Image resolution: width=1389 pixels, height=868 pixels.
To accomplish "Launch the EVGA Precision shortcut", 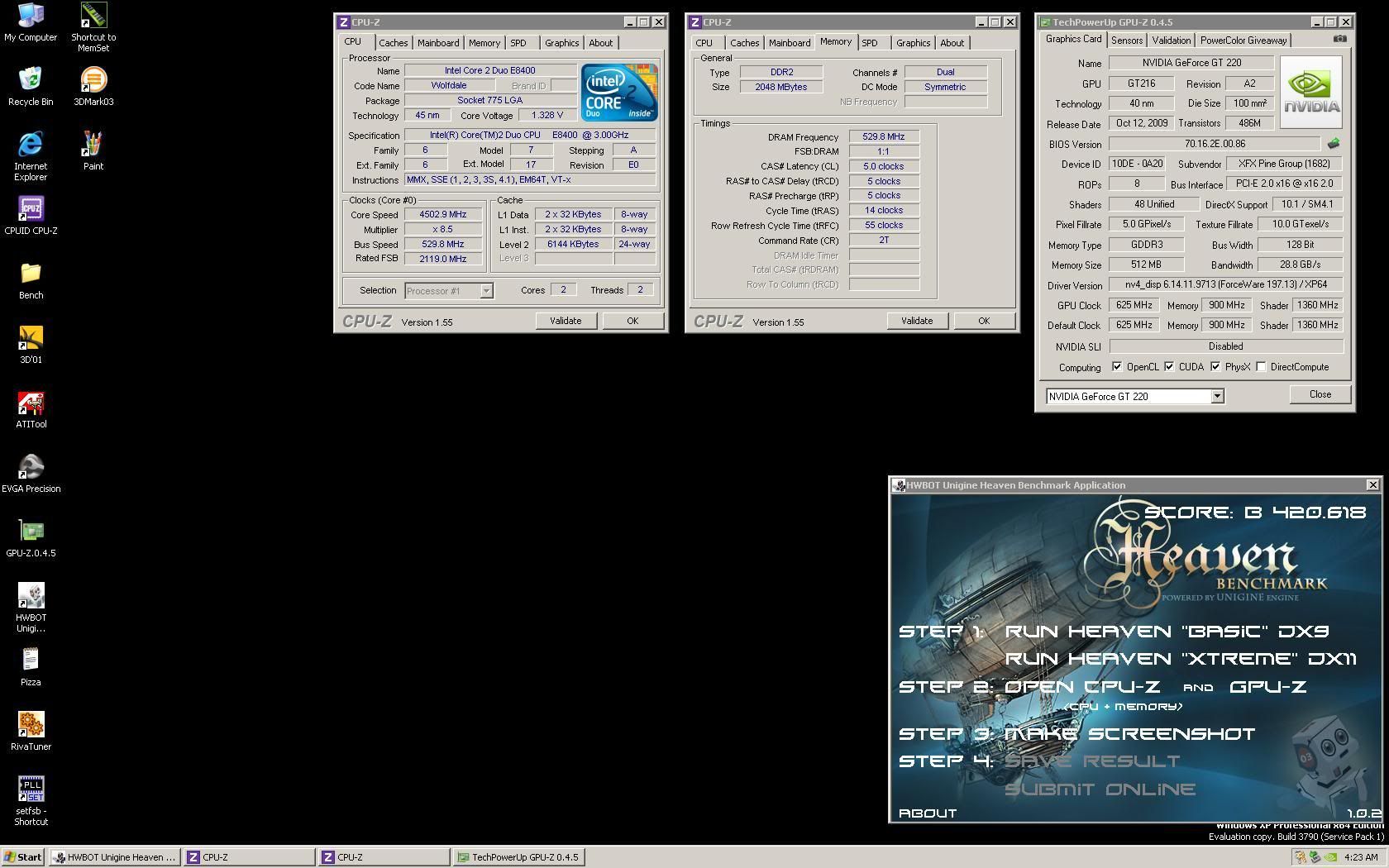I will [x=31, y=474].
